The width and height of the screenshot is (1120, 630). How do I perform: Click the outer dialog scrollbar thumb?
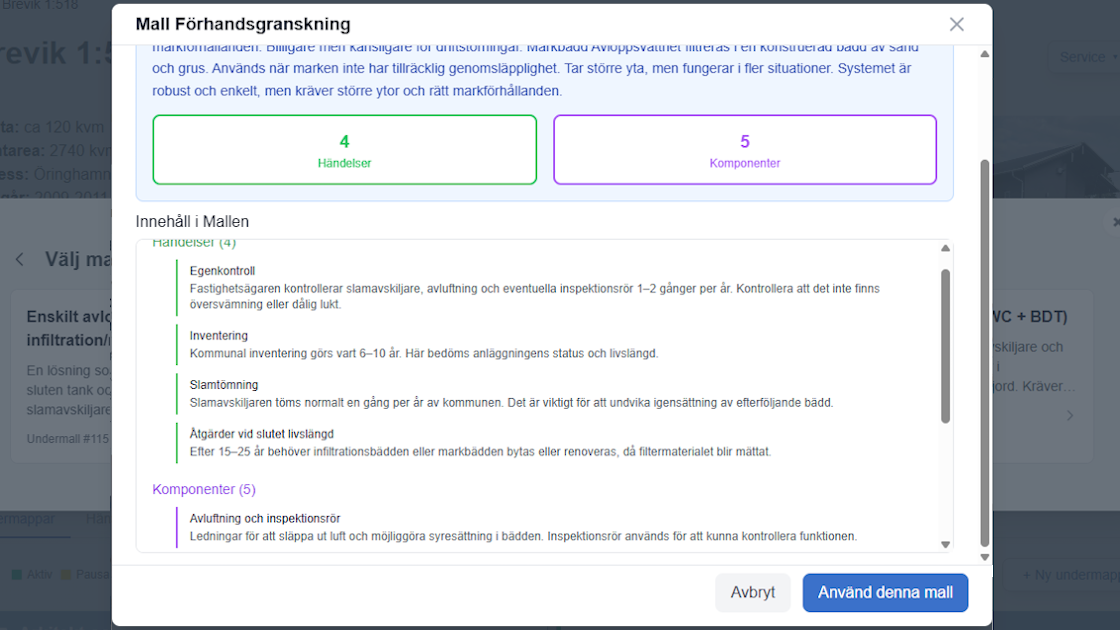(x=984, y=353)
